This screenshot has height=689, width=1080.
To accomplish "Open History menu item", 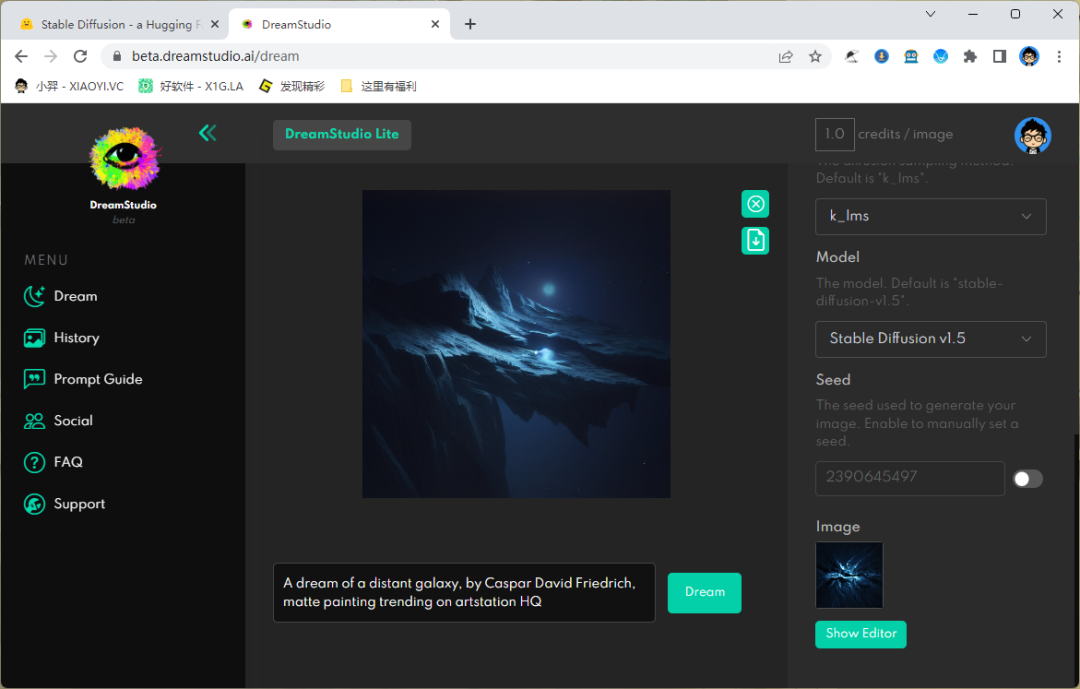I will click(76, 338).
